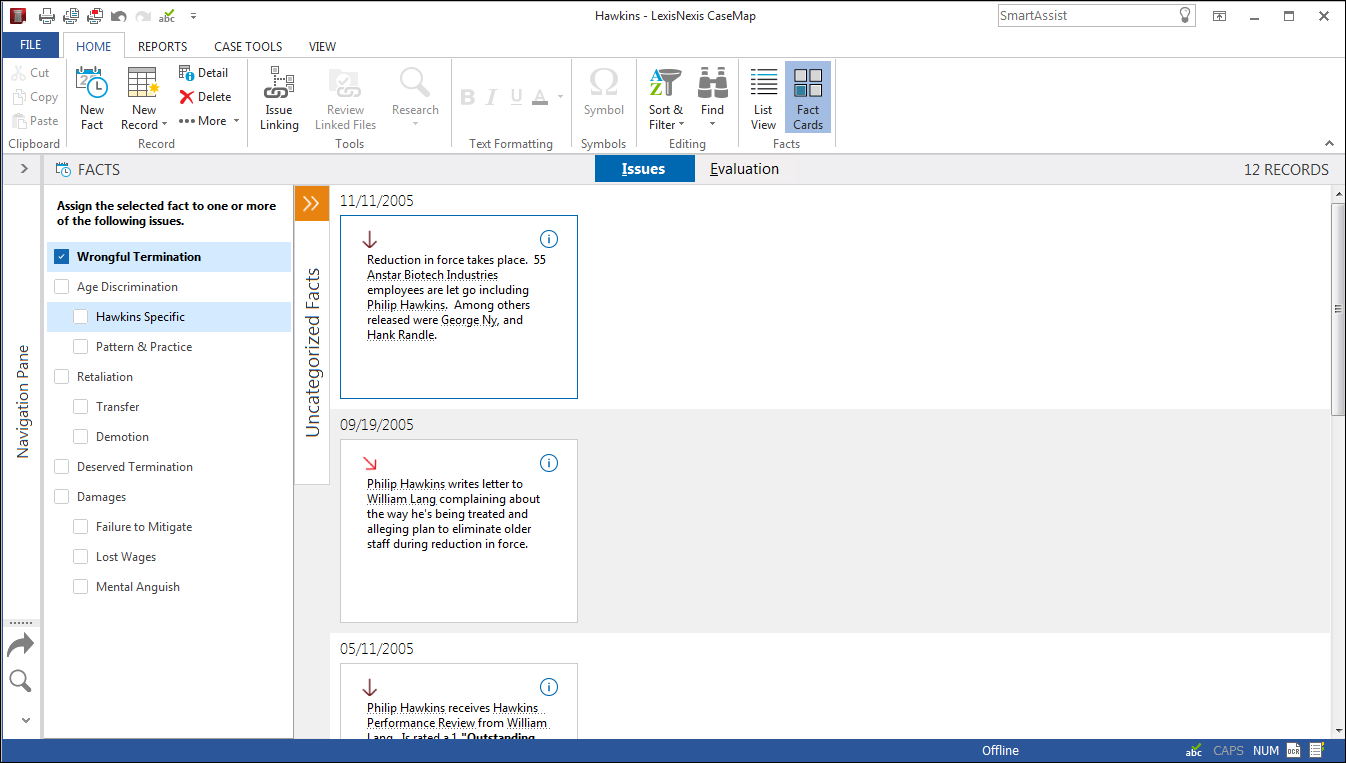Type in the SmartAssist search field
1346x763 pixels.
click(1085, 16)
